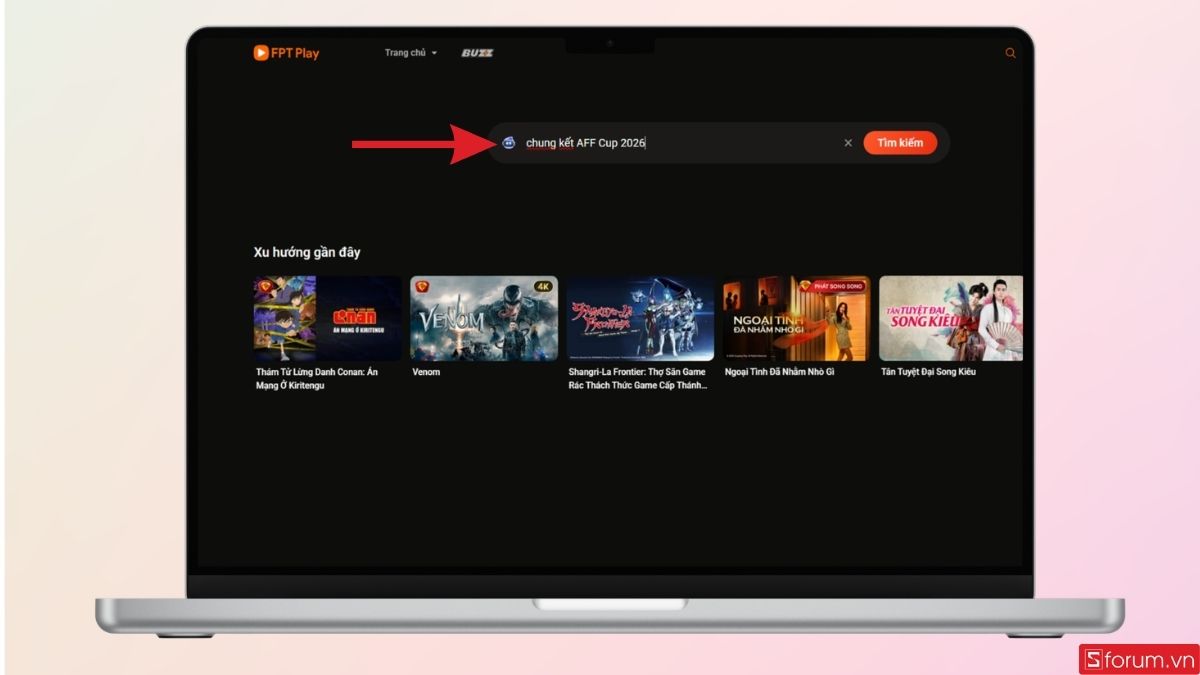
Task: Expand the Trang chủ dropdown menu
Action: [x=410, y=53]
